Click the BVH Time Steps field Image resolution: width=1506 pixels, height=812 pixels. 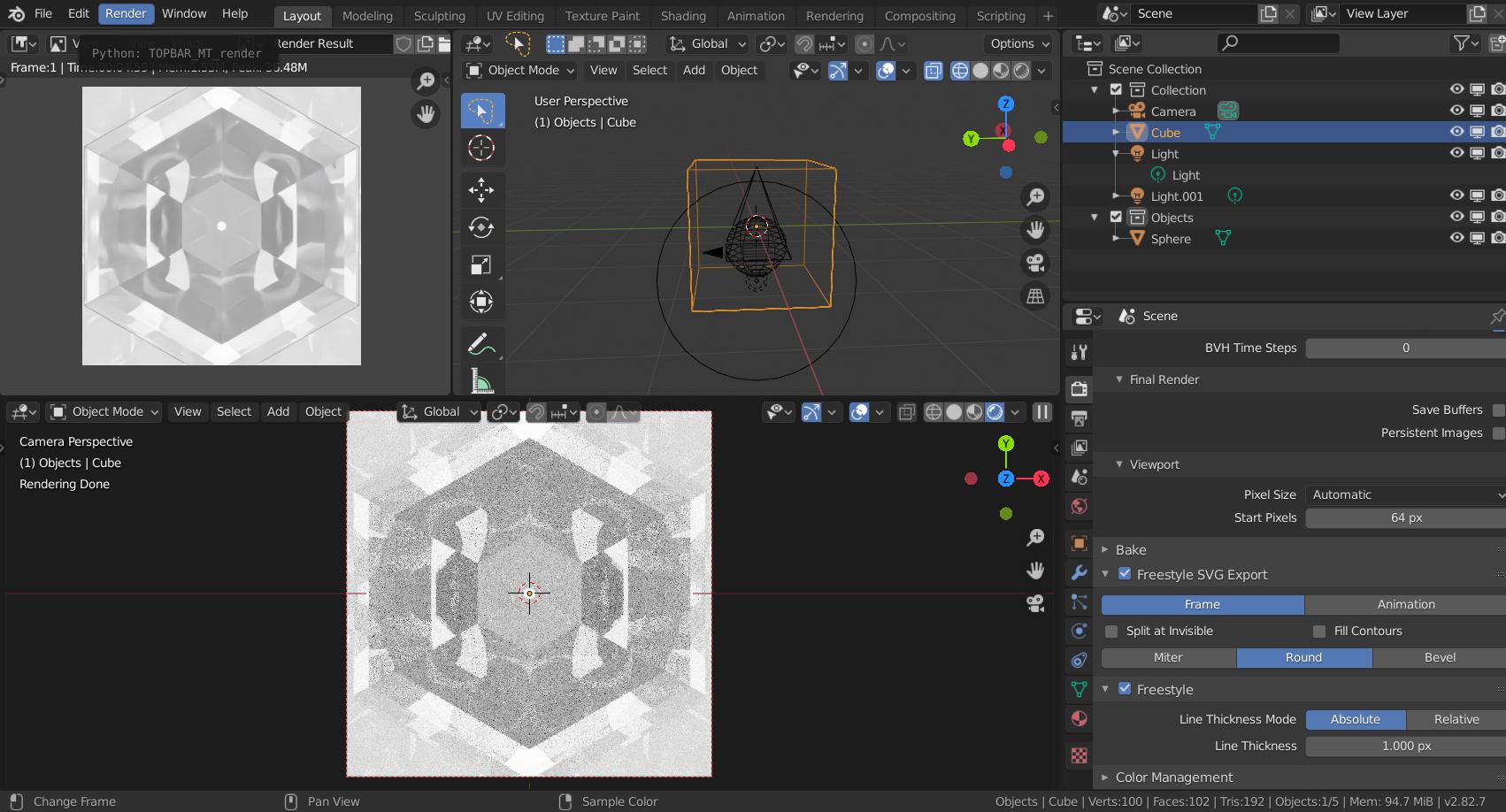pos(1406,348)
